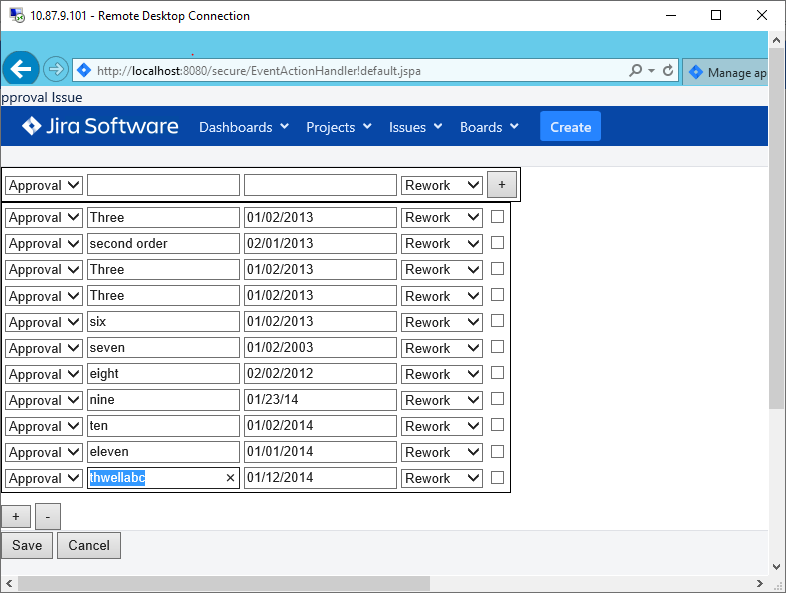
Task: Click the vertical scrollbar down arrow
Action: 776,567
